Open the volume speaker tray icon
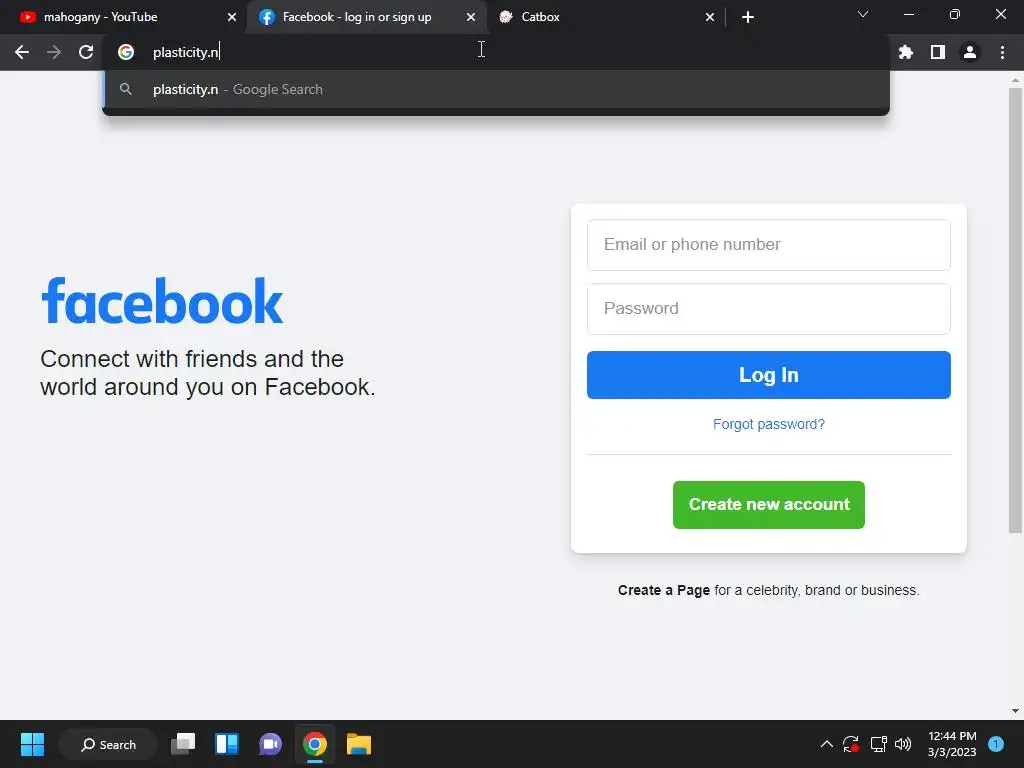The image size is (1024, 768). tap(903, 744)
